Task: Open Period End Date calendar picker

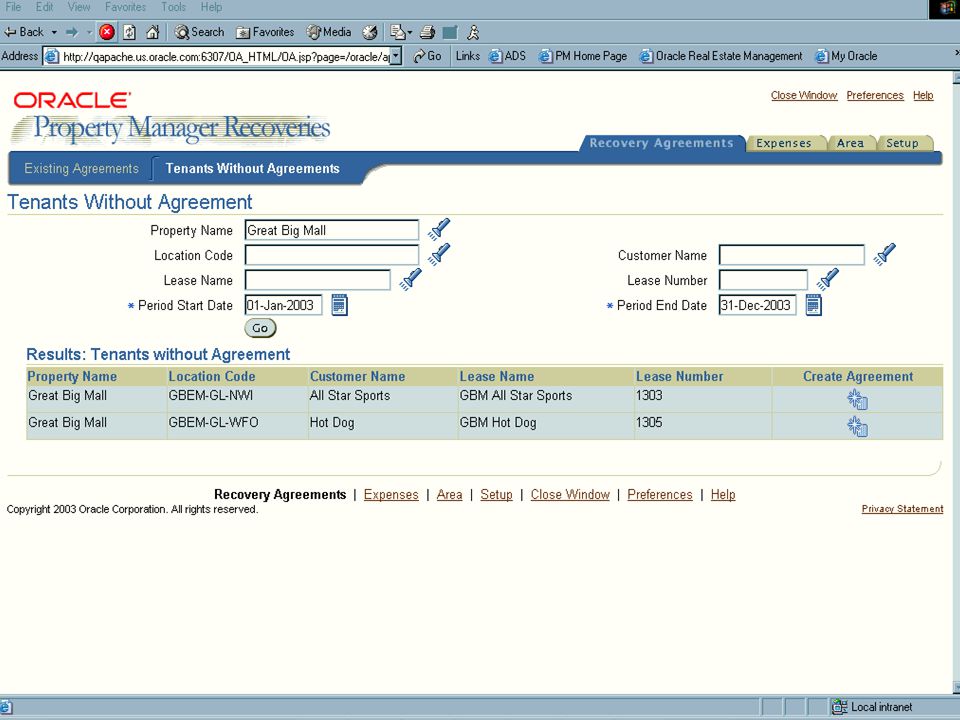Action: pyautogui.click(x=813, y=305)
